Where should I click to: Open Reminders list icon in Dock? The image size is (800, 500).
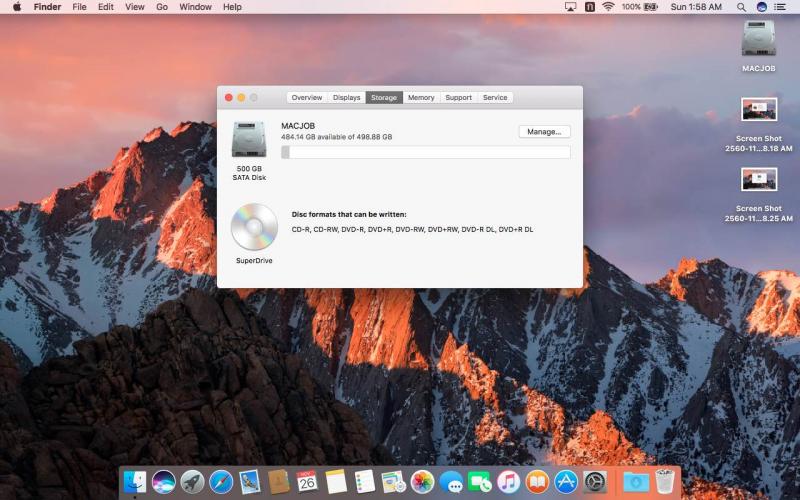365,482
